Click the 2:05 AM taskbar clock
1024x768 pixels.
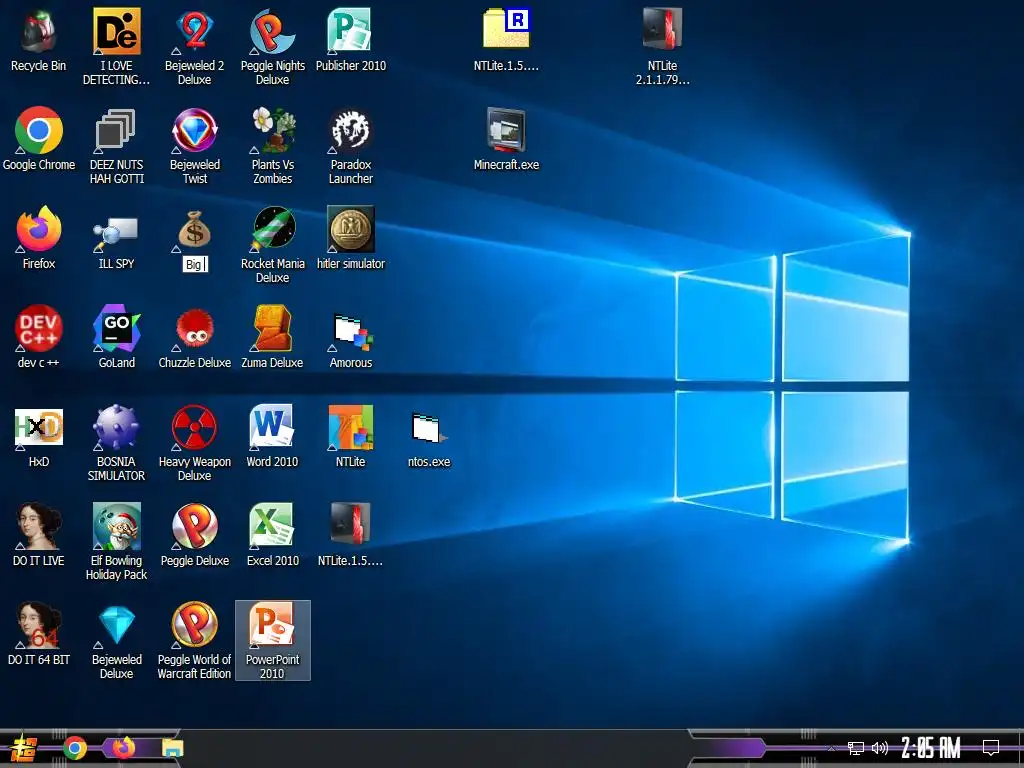[x=930, y=748]
